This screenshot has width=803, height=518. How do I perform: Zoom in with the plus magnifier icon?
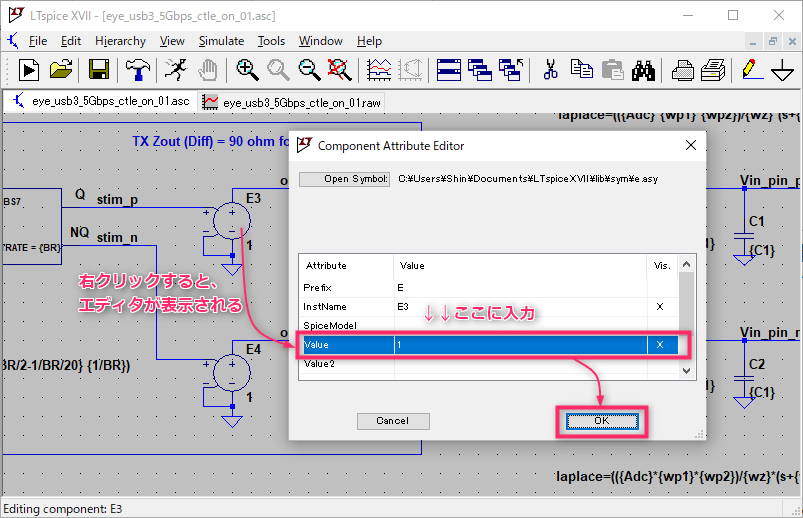pos(247,70)
